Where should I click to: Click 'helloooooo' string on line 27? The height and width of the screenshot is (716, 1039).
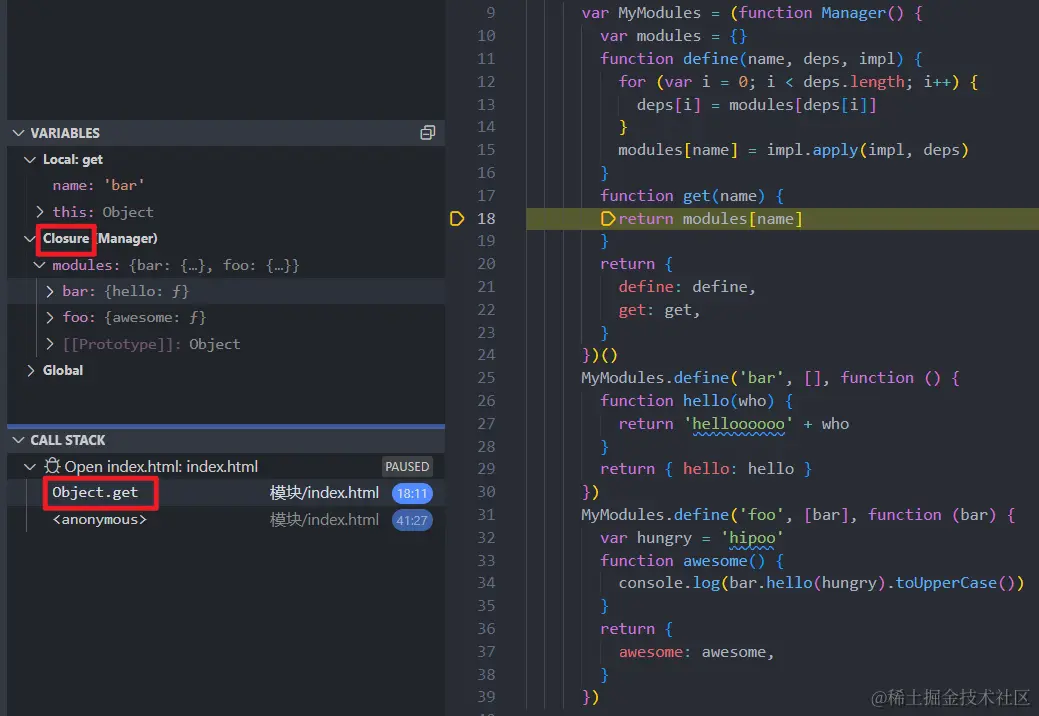click(x=738, y=424)
